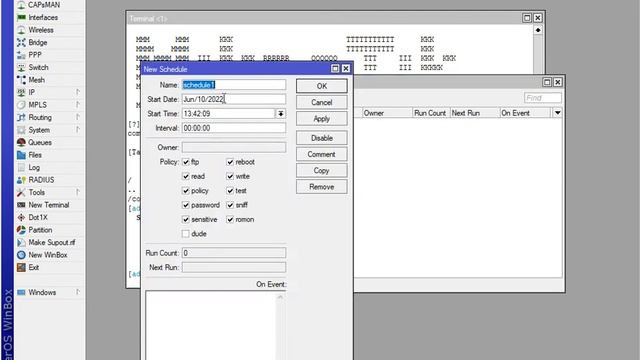640x360 pixels.
Task: Open the Wireless icon
Action: pyautogui.click(x=21, y=30)
